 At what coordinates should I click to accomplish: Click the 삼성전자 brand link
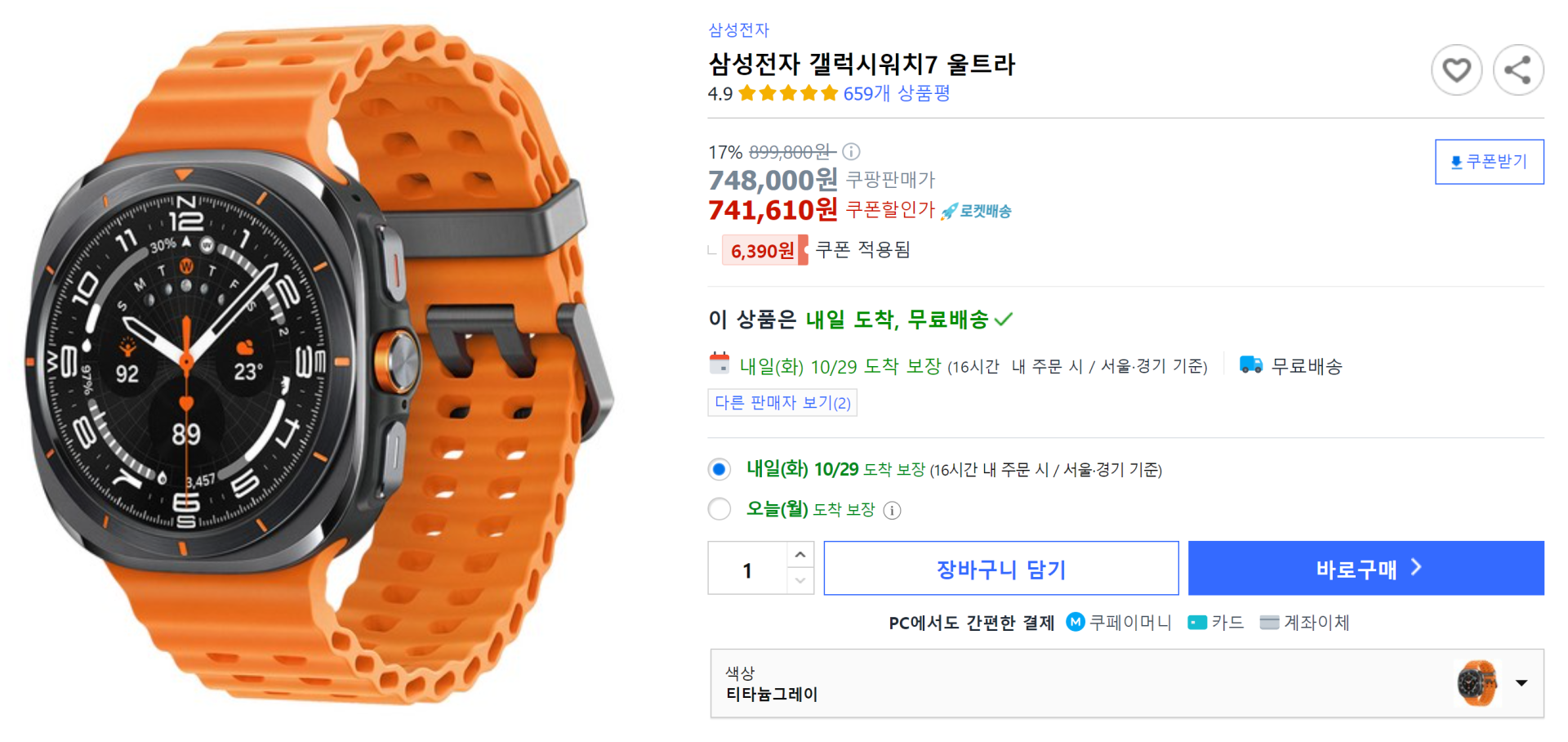tap(738, 30)
